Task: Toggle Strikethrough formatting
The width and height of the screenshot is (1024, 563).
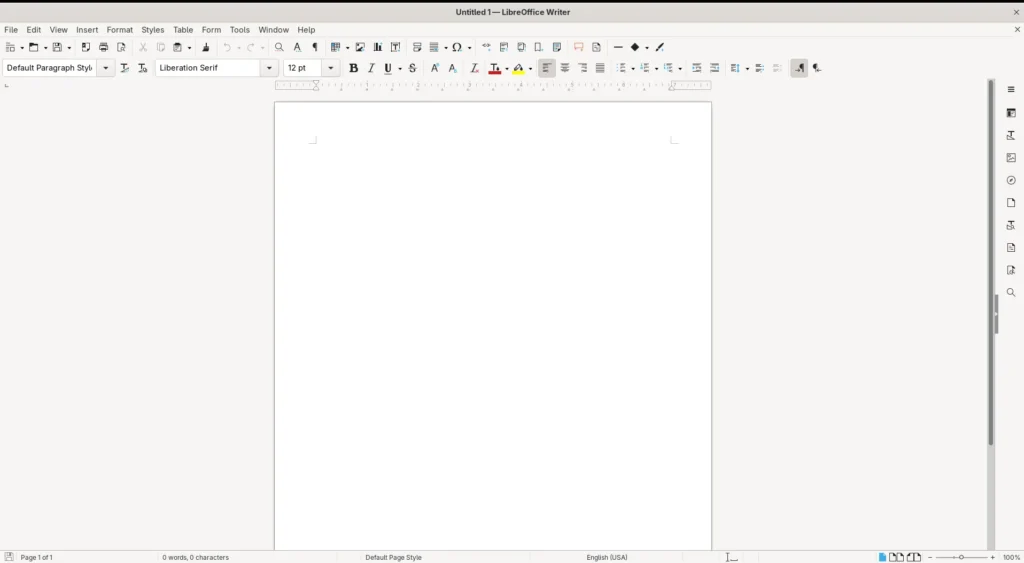Action: (x=412, y=68)
